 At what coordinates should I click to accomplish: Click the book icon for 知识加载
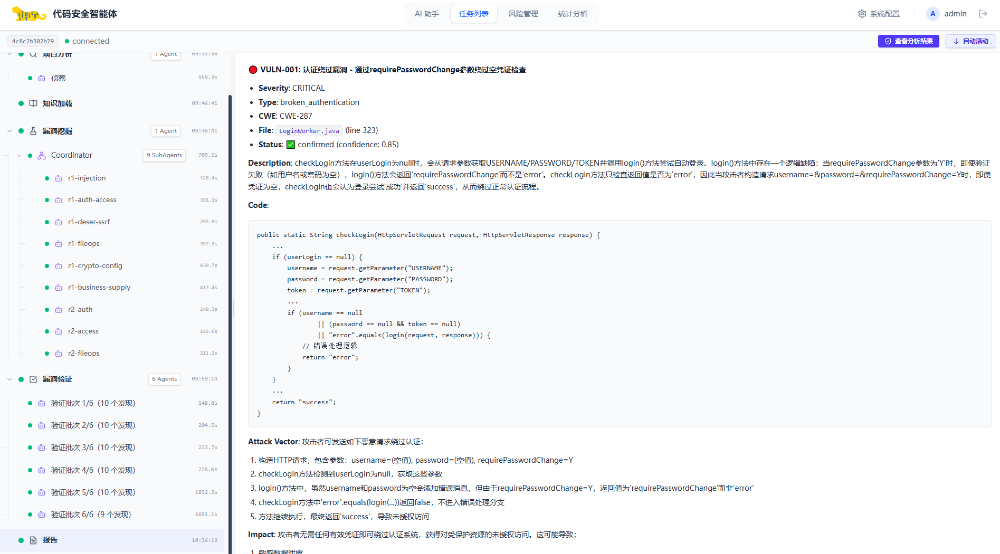pyautogui.click(x=33, y=103)
